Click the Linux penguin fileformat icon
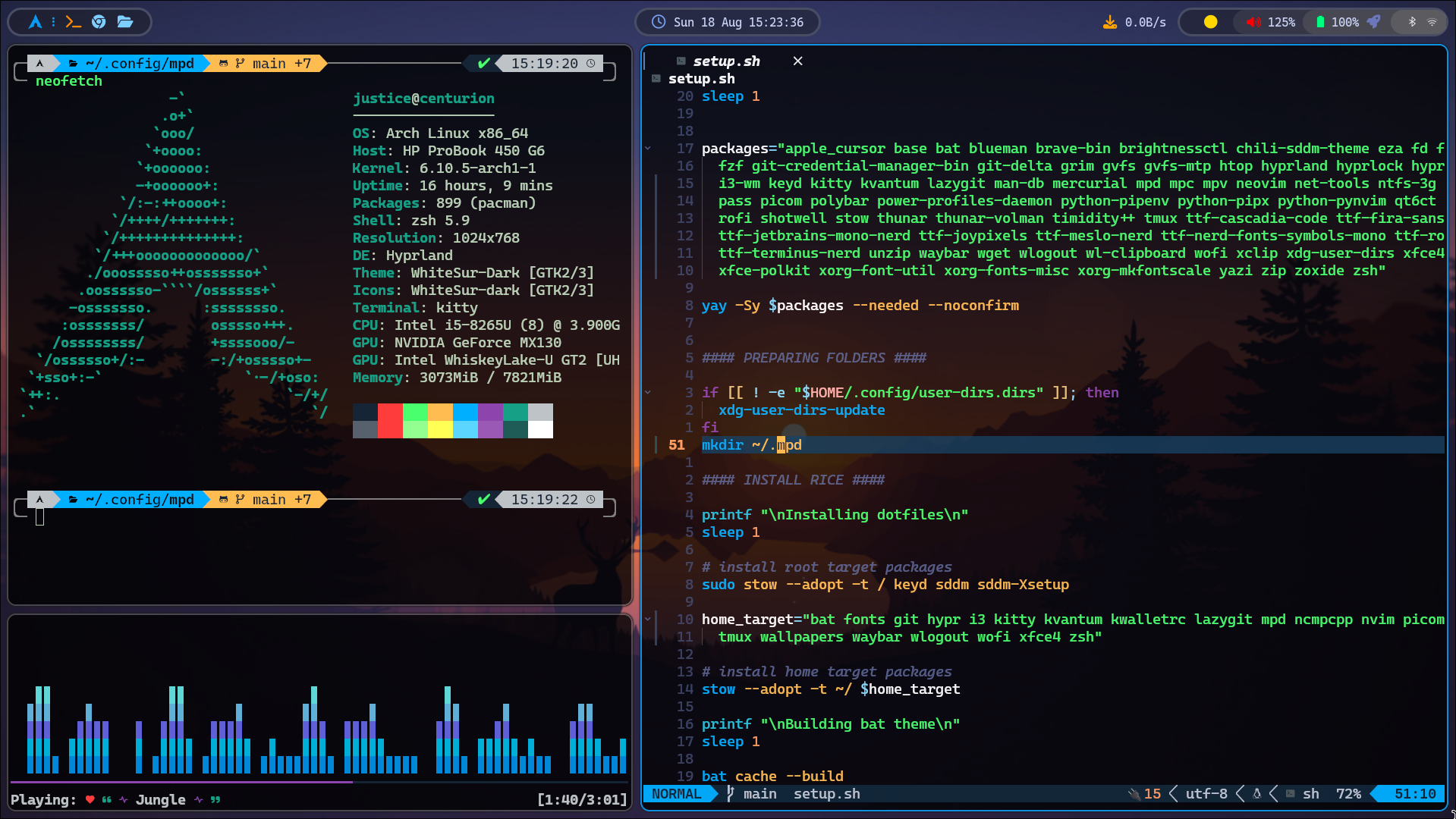 pos(1256,794)
